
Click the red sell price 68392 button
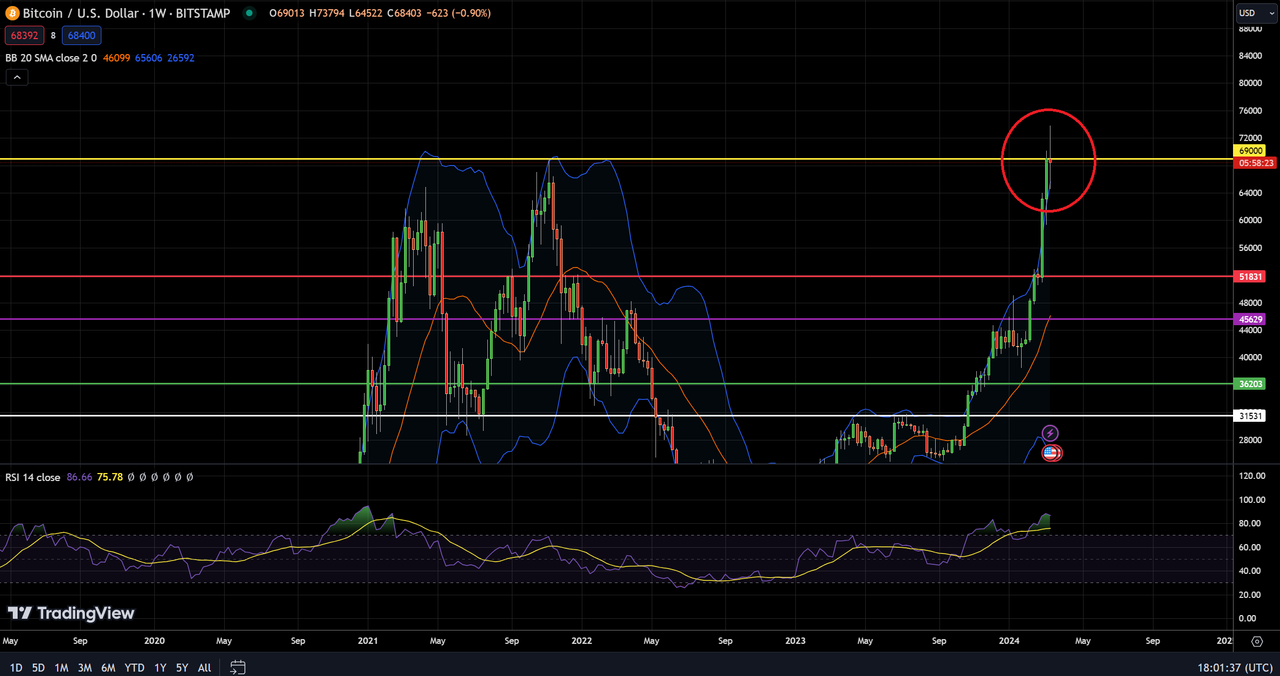click(22, 35)
